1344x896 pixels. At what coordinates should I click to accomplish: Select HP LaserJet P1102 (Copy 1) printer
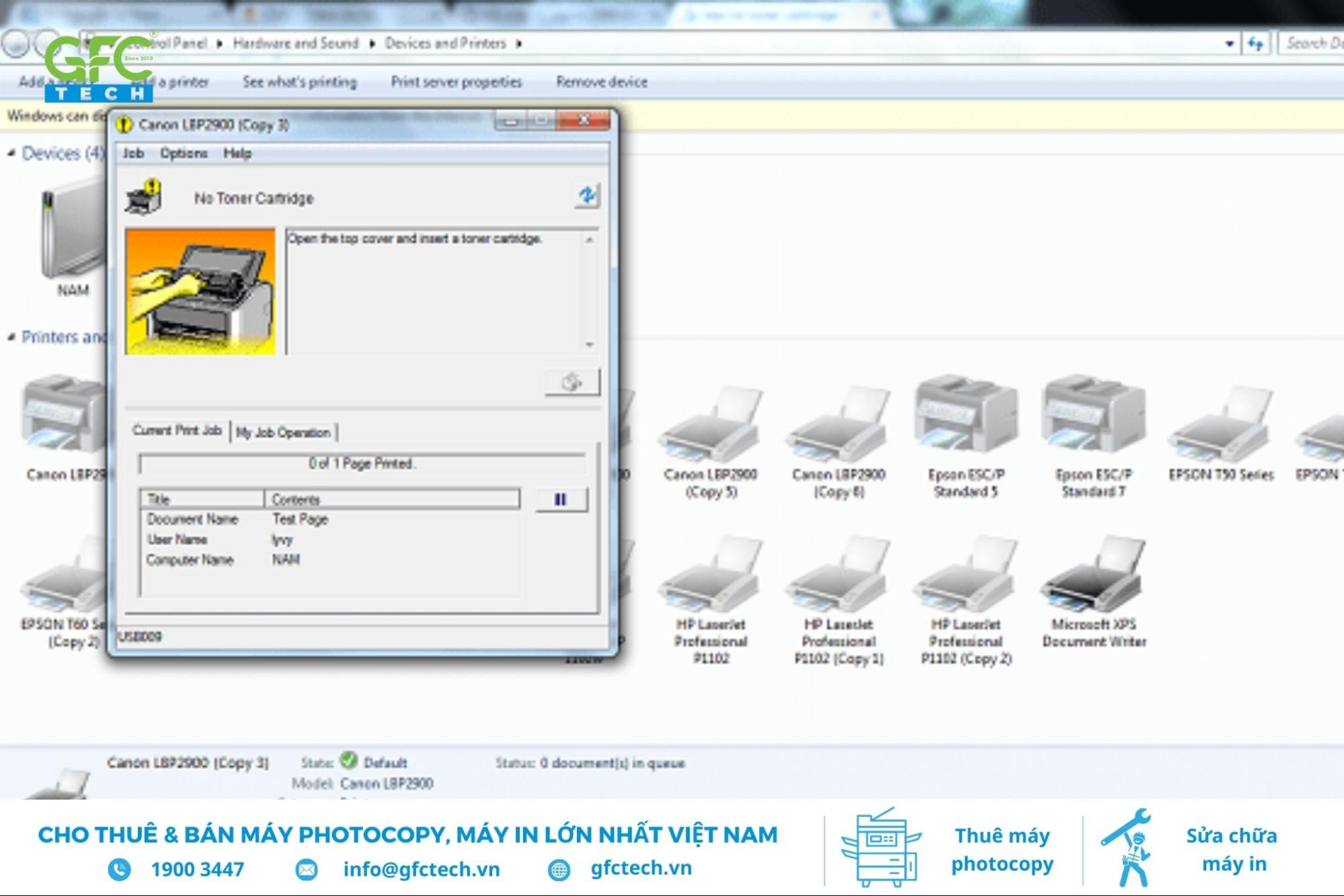coord(838,598)
